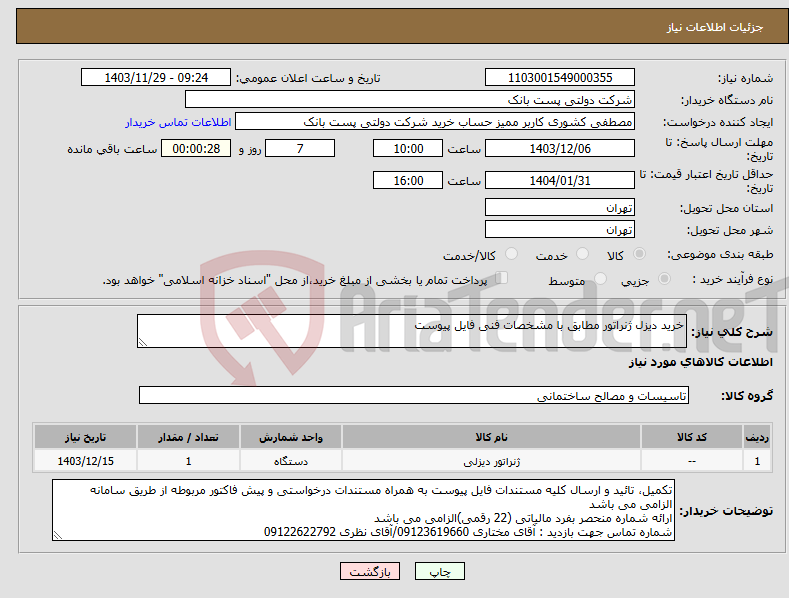This screenshot has width=789, height=598.
Task: Click the quantity cell under تعداد / مقدار
Action: pos(188,461)
